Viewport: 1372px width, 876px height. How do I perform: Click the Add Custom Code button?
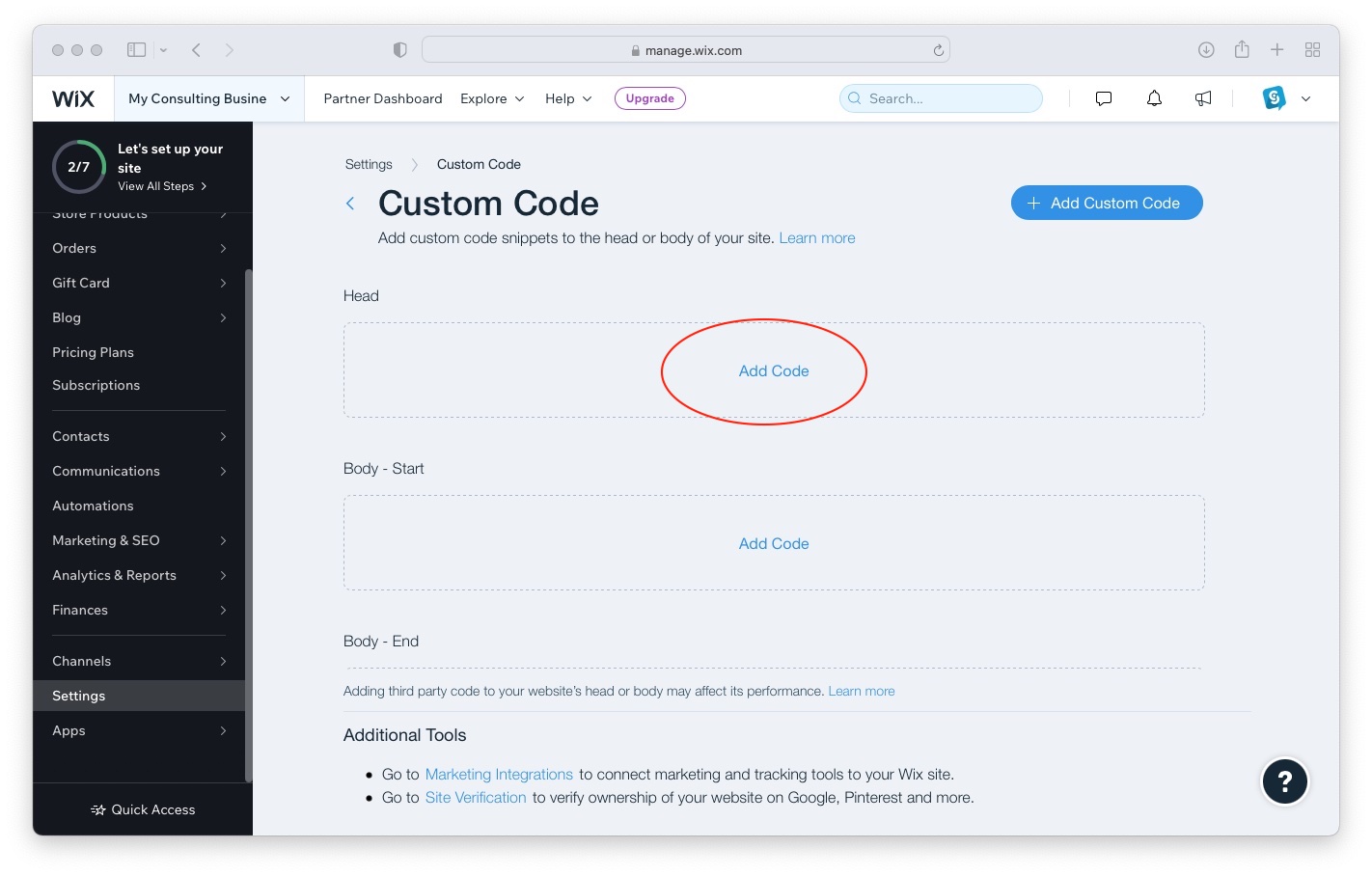click(1107, 203)
